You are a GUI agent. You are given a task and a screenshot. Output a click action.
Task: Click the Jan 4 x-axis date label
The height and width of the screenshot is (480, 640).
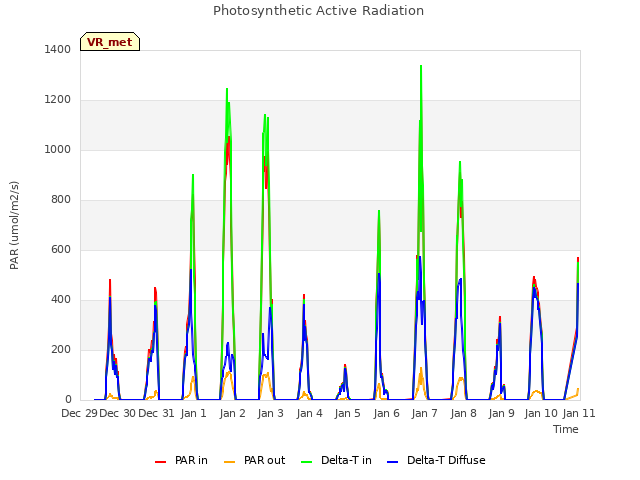(309, 413)
